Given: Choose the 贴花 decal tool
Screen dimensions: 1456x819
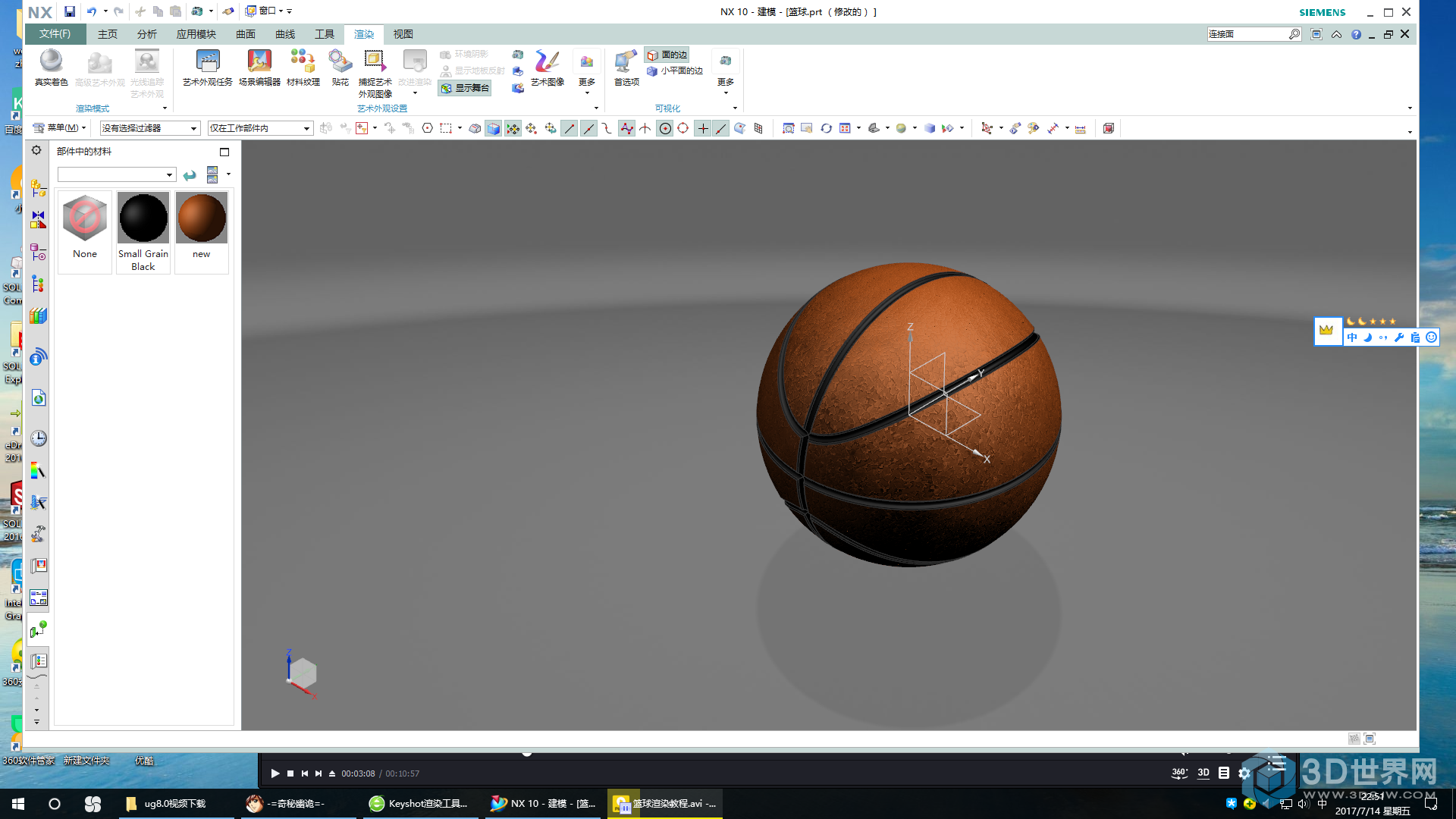Looking at the screenshot, I should pyautogui.click(x=340, y=68).
